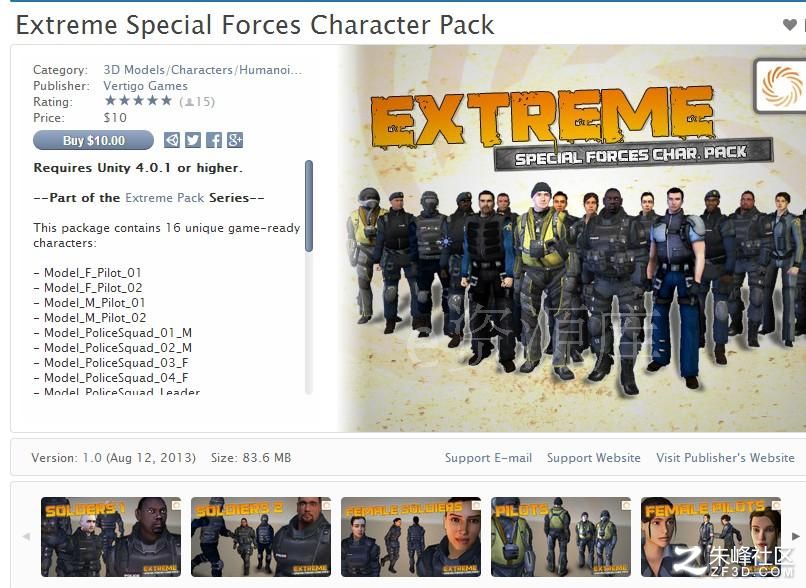Click the Support E-mail link
Screen dimensions: 806x588
click(x=488, y=457)
